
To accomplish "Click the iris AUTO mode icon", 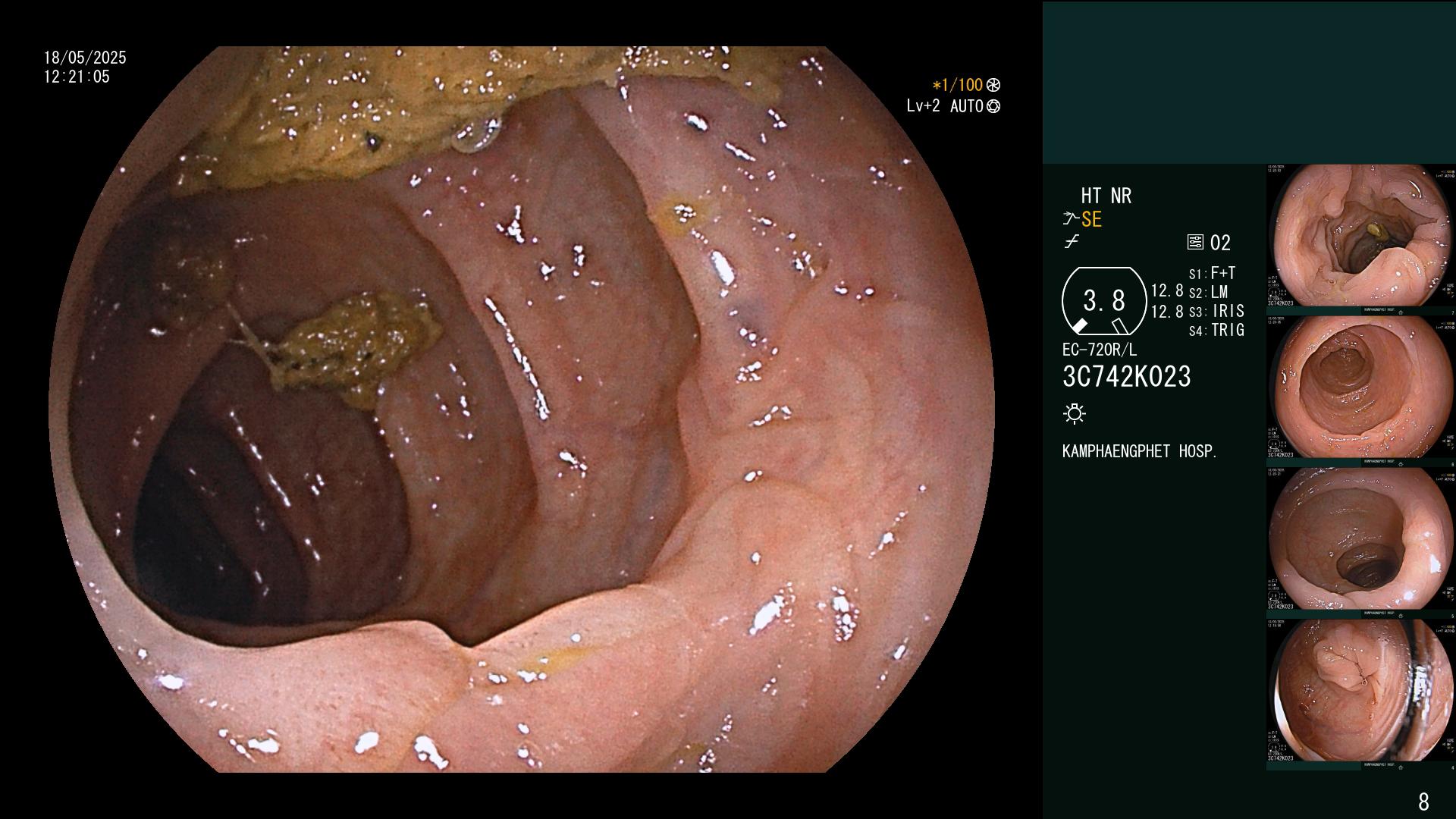I will coord(993,106).
